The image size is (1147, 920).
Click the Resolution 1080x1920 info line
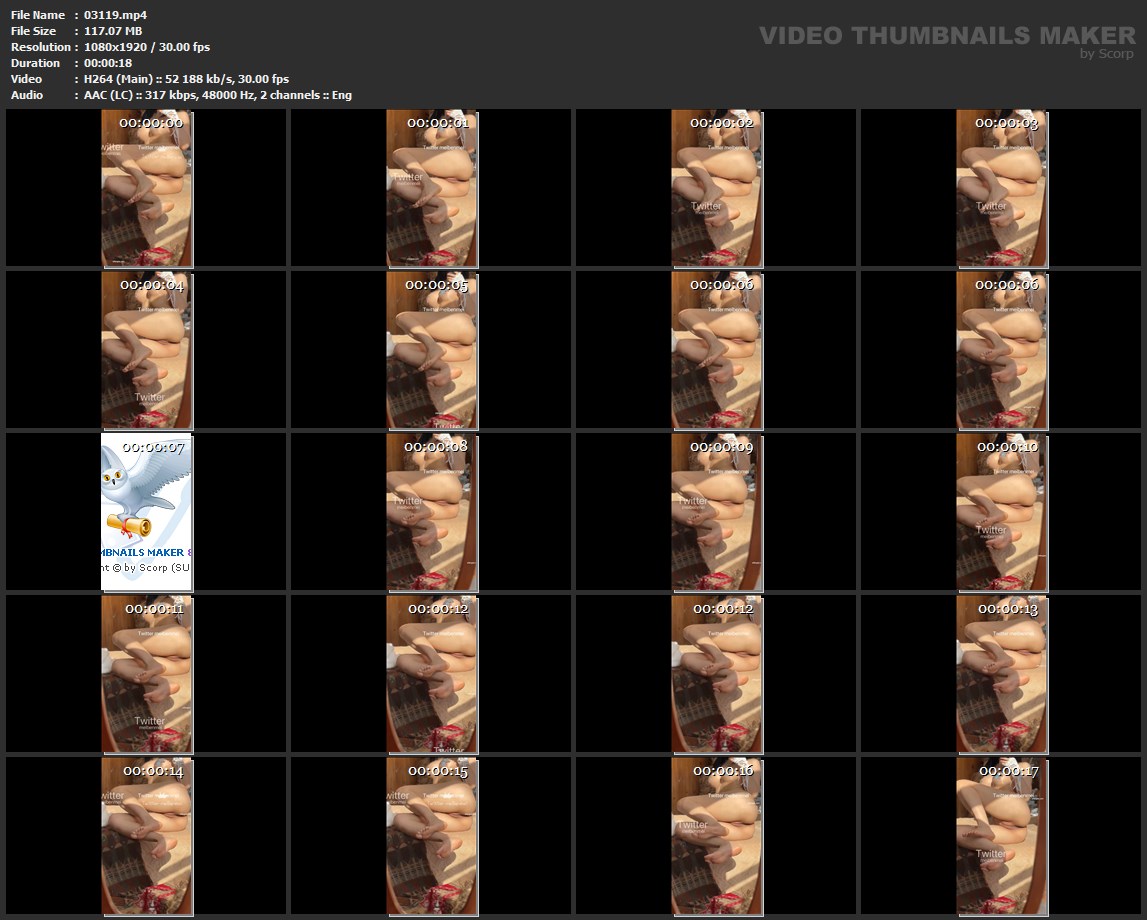147,47
